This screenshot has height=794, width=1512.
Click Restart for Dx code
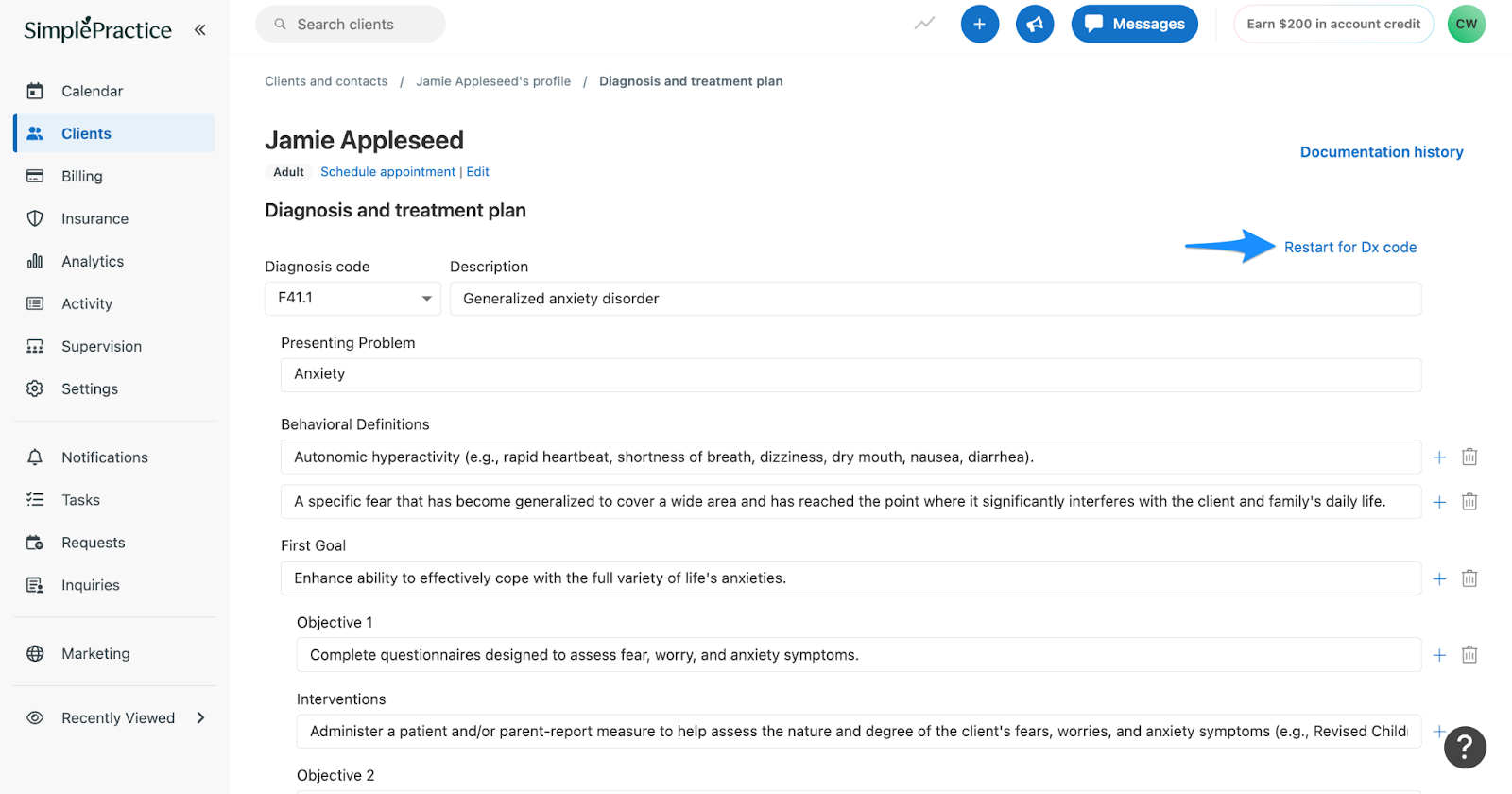[x=1350, y=248]
